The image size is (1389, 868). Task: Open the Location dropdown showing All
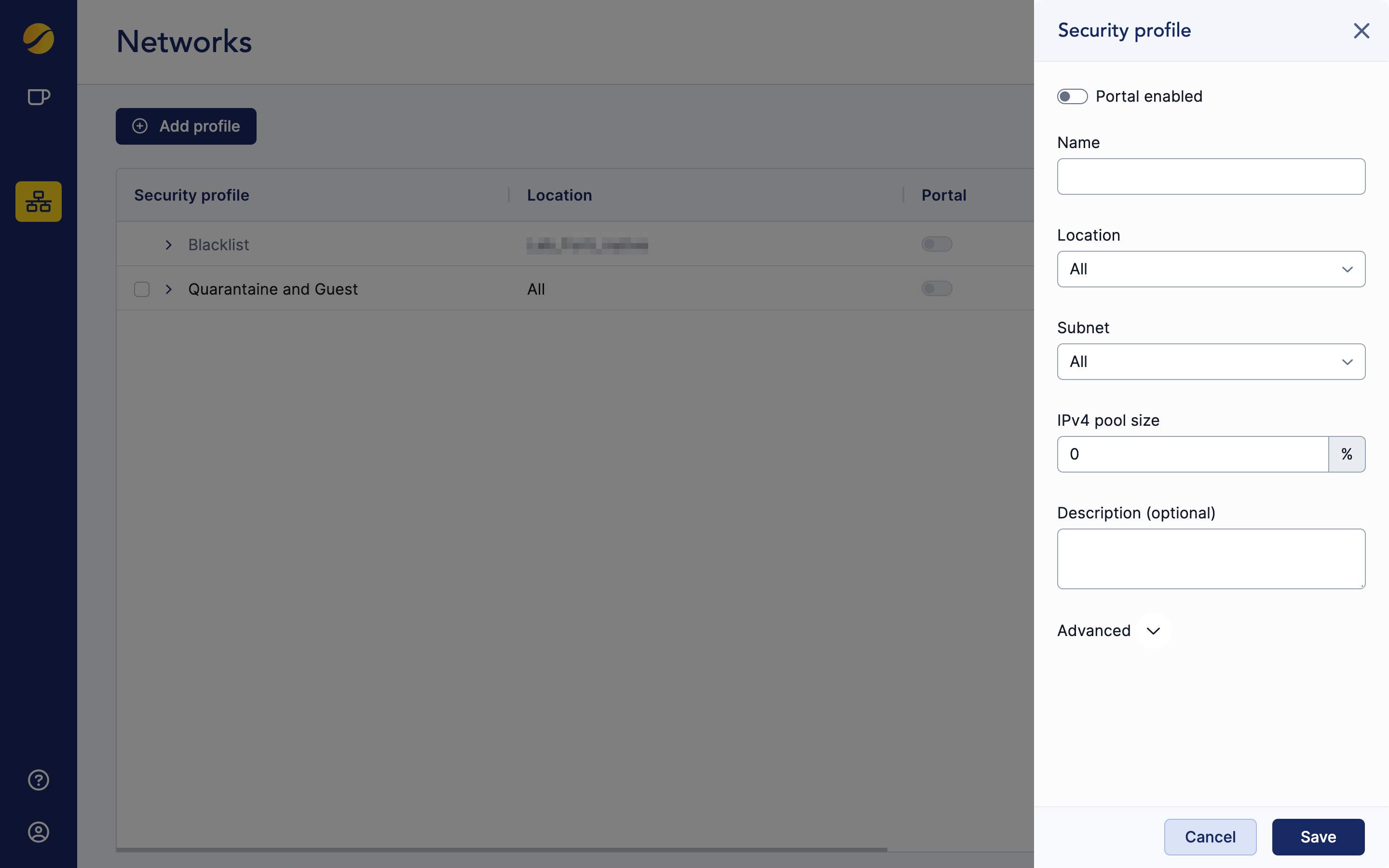[x=1211, y=269]
